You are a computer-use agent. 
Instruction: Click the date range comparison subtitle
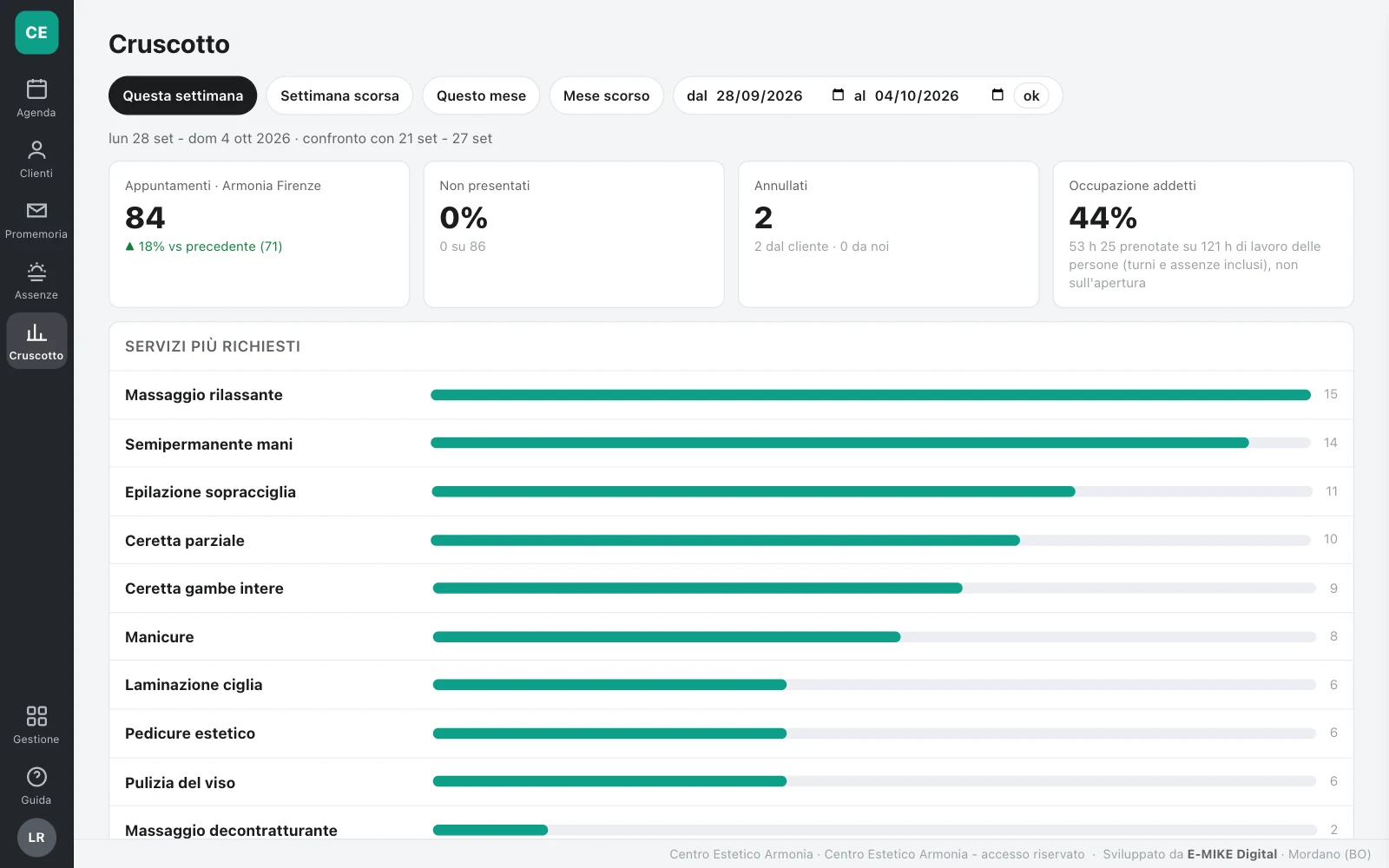300,139
